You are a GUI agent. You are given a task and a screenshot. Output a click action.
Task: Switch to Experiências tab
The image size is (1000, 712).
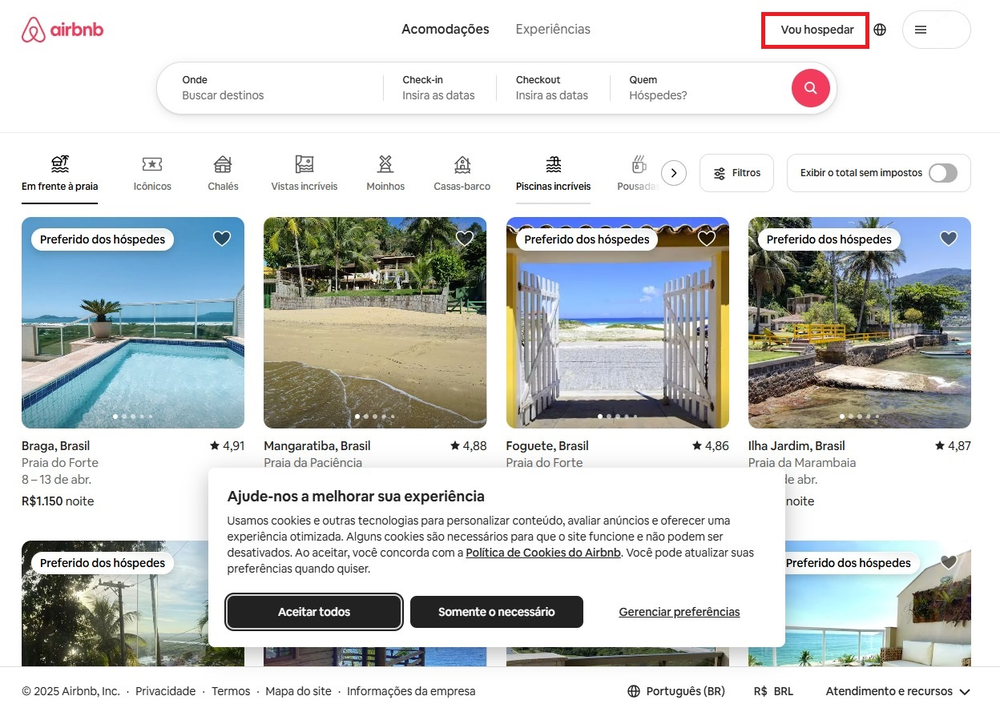(553, 29)
